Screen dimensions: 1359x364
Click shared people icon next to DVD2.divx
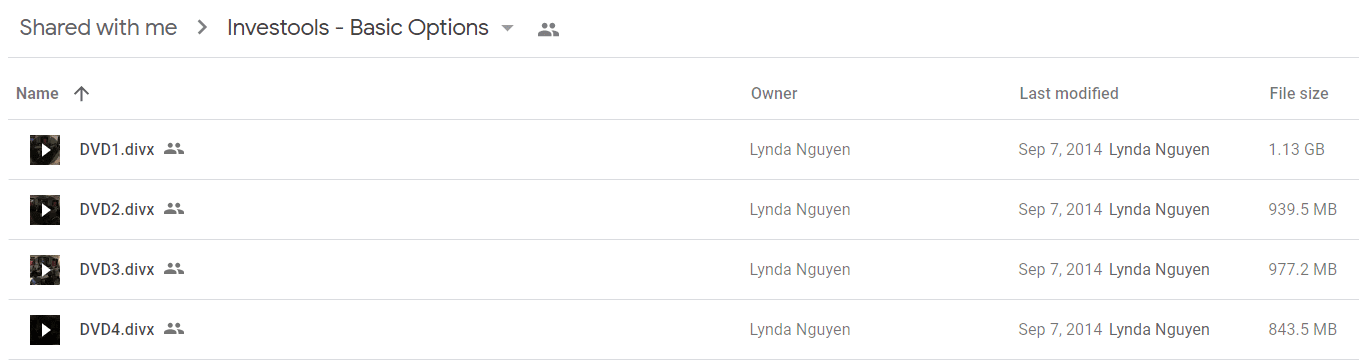(x=174, y=209)
